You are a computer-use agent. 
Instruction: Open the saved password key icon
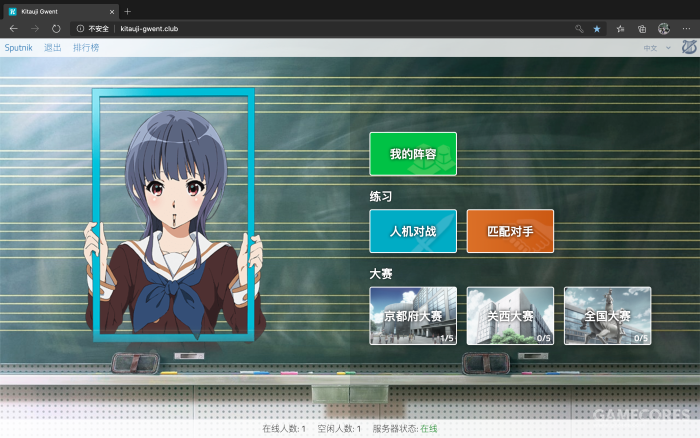(x=579, y=29)
